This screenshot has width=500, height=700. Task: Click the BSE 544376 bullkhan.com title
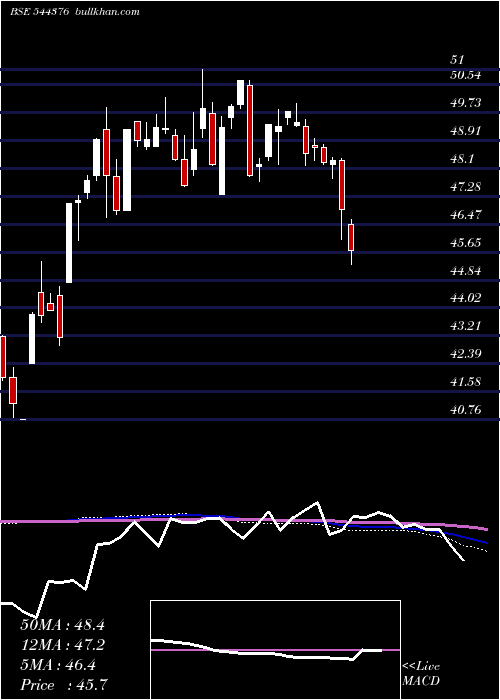tap(75, 12)
